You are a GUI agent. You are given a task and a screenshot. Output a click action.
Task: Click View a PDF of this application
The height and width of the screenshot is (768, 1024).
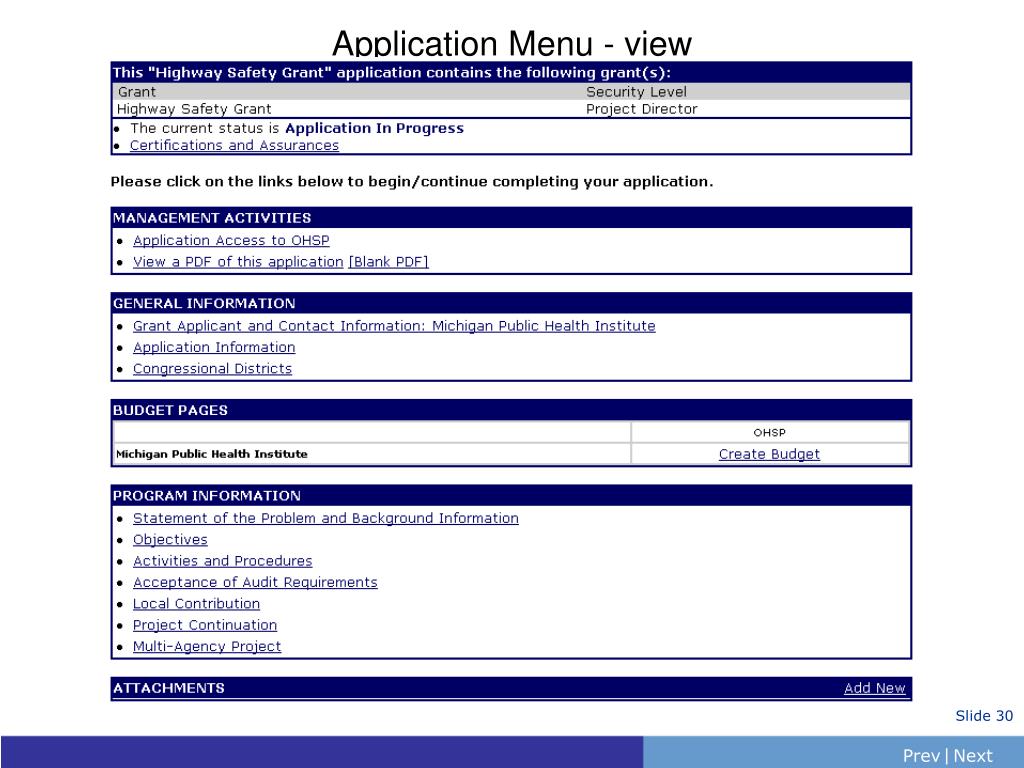click(x=238, y=262)
